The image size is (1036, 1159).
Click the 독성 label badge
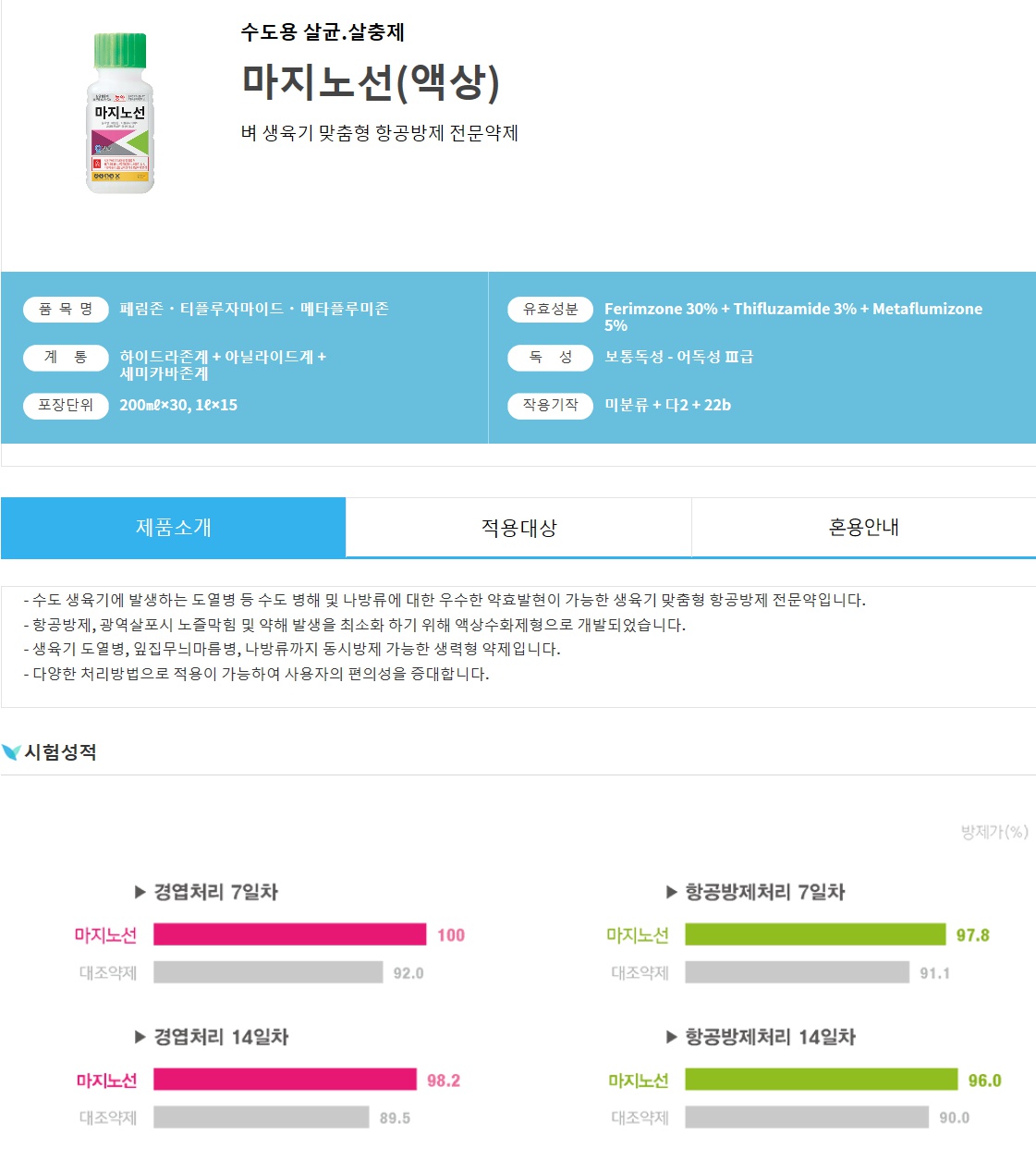pyautogui.click(x=550, y=357)
